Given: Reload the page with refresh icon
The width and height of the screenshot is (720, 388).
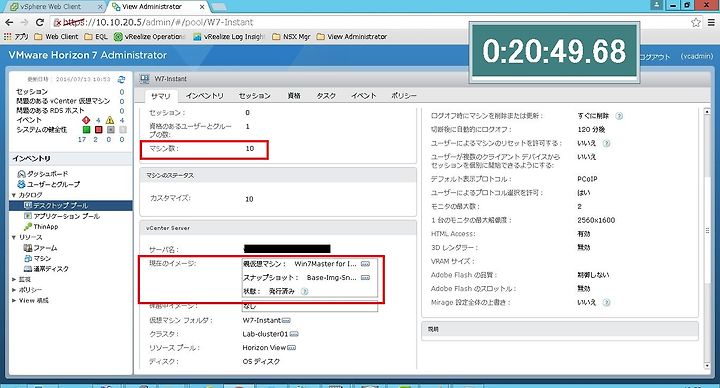Looking at the screenshot, I should pyautogui.click(x=40, y=22).
